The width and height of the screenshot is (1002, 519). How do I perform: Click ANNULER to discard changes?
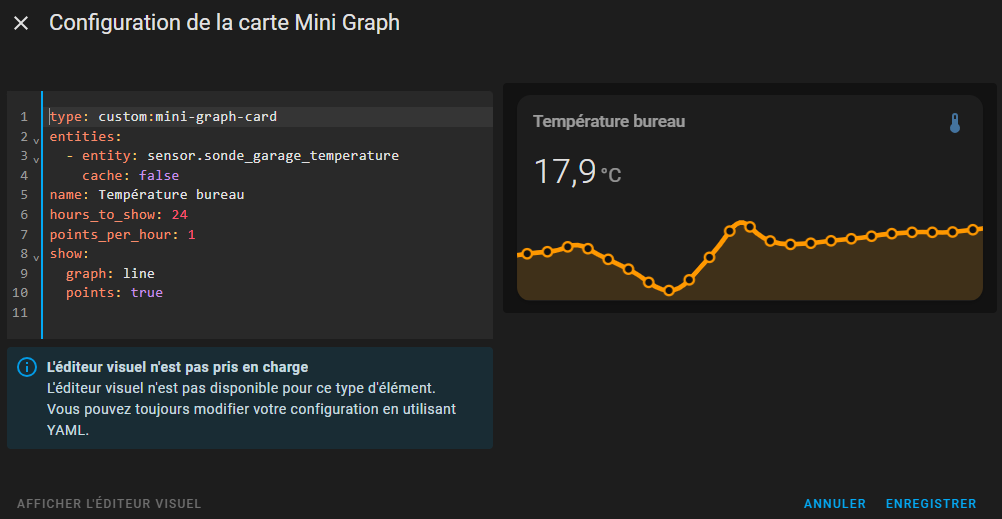[834, 504]
